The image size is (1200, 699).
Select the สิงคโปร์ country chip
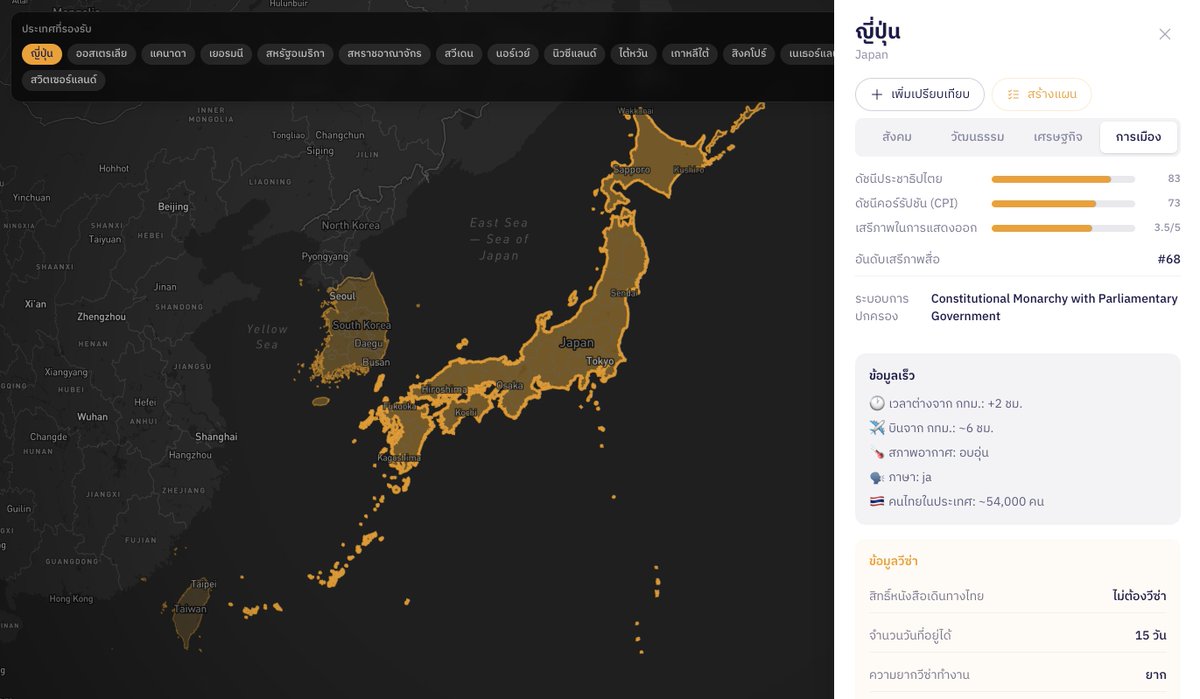tap(748, 54)
